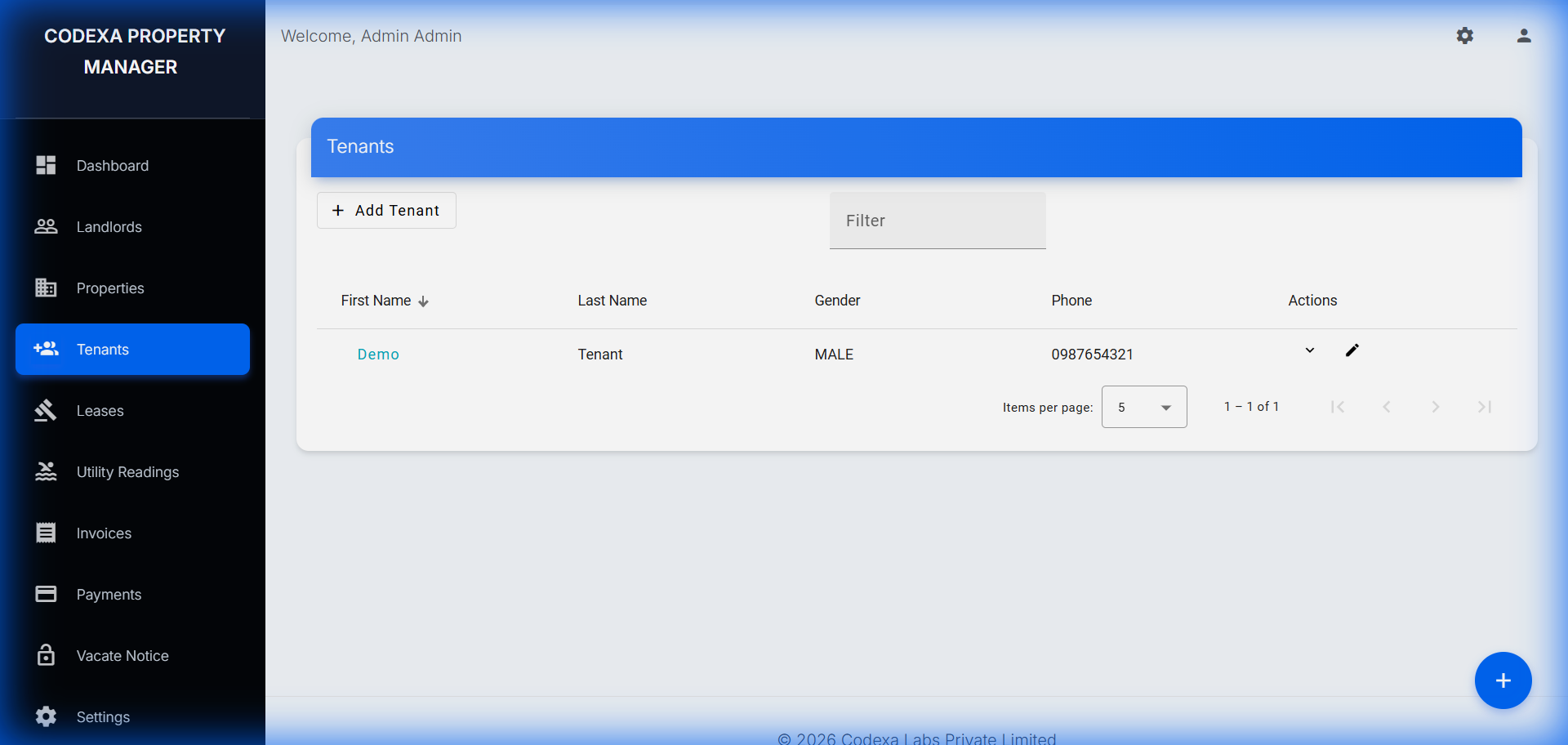The height and width of the screenshot is (745, 1568).
Task: Click the Add Tenant button
Action: coord(386,211)
